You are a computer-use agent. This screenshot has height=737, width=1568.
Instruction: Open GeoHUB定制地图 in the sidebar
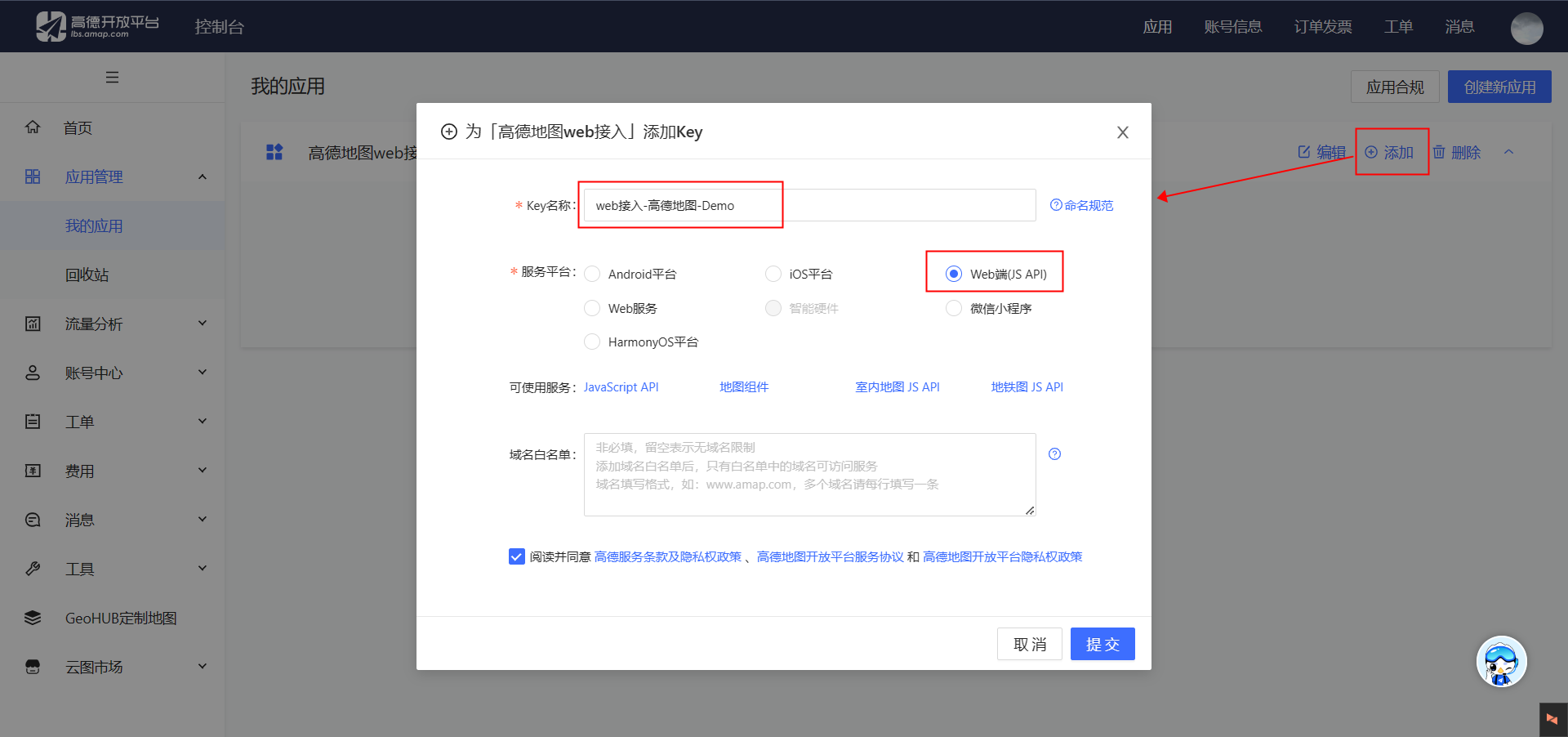click(121, 619)
